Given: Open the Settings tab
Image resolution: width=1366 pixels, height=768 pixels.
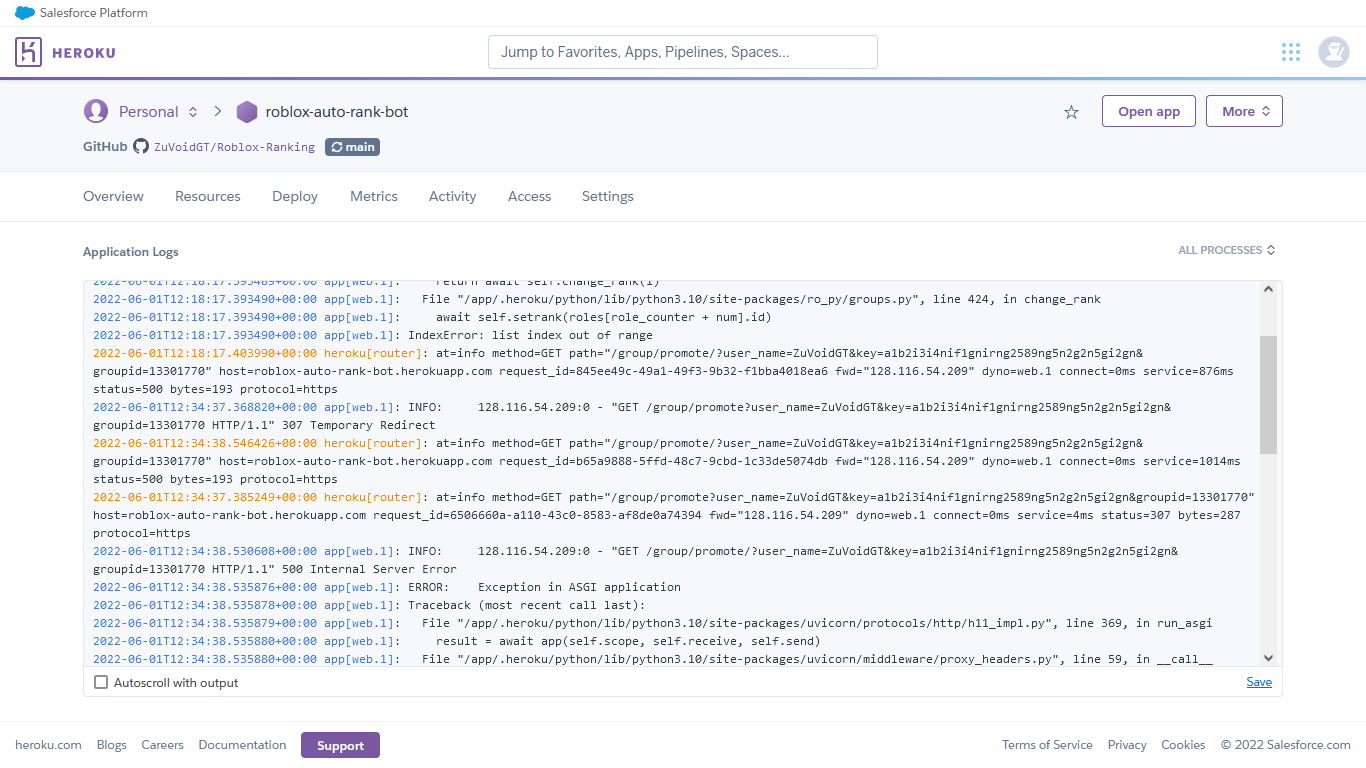Looking at the screenshot, I should tap(608, 196).
